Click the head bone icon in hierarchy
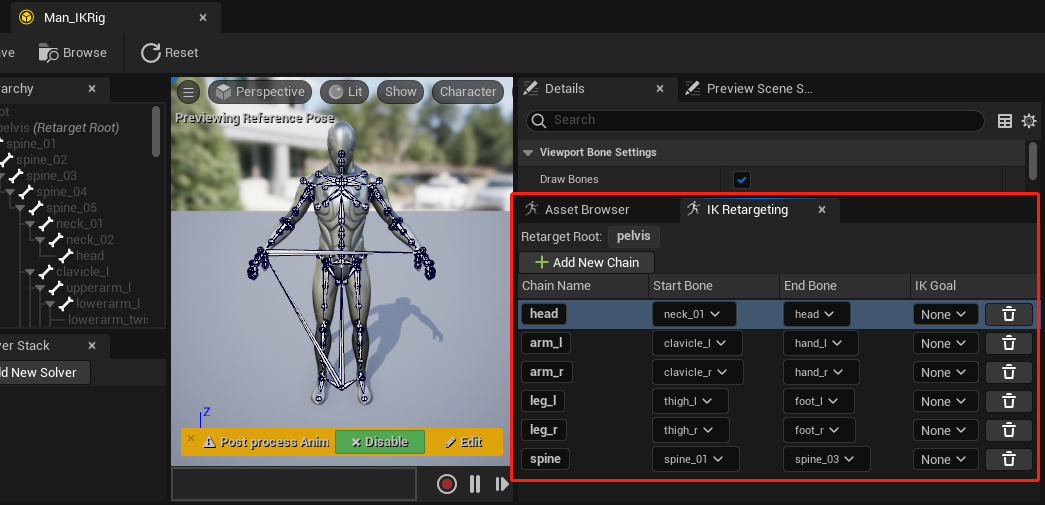Viewport: 1045px width, 505px height. click(x=66, y=256)
